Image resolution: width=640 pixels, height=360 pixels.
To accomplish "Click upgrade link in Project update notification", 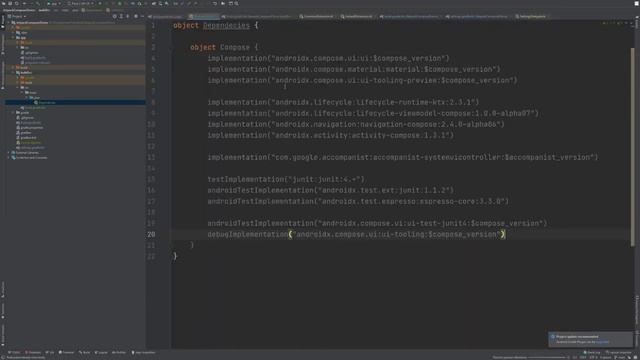I will [602, 342].
